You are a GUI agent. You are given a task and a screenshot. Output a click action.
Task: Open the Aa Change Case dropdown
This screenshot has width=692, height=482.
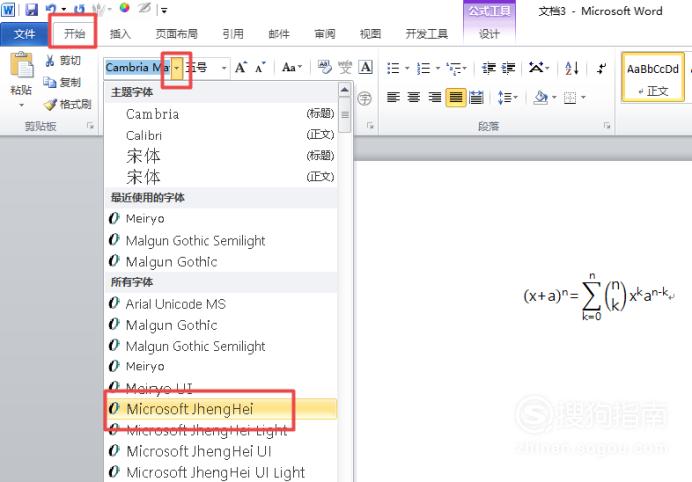[x=292, y=68]
